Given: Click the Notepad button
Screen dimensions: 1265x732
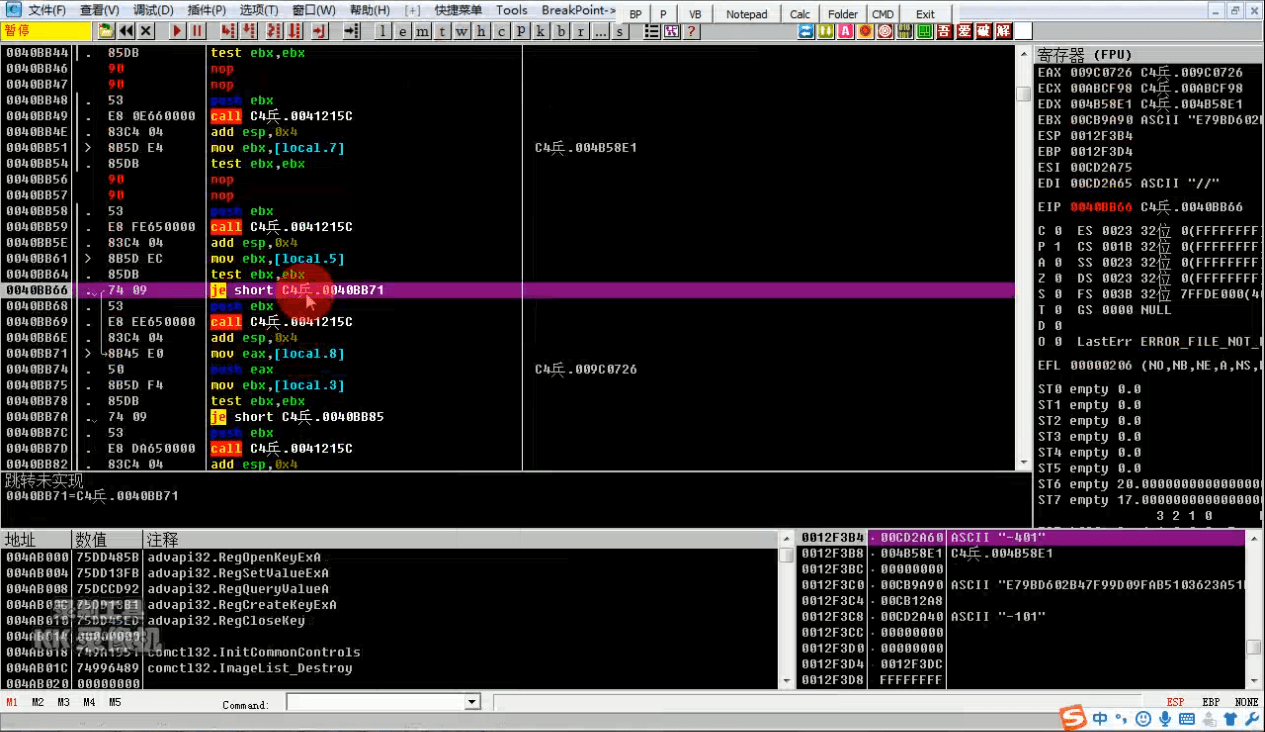Looking at the screenshot, I should point(746,14).
